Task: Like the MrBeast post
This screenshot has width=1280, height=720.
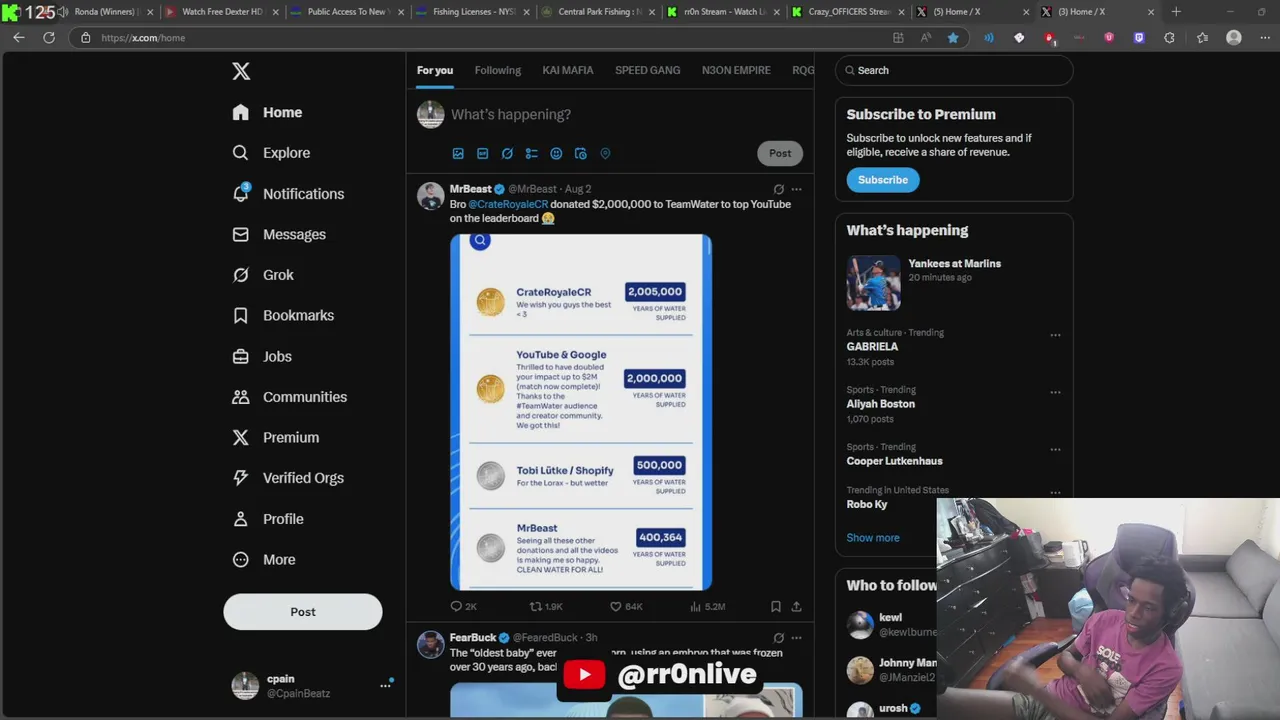Action: pos(625,606)
